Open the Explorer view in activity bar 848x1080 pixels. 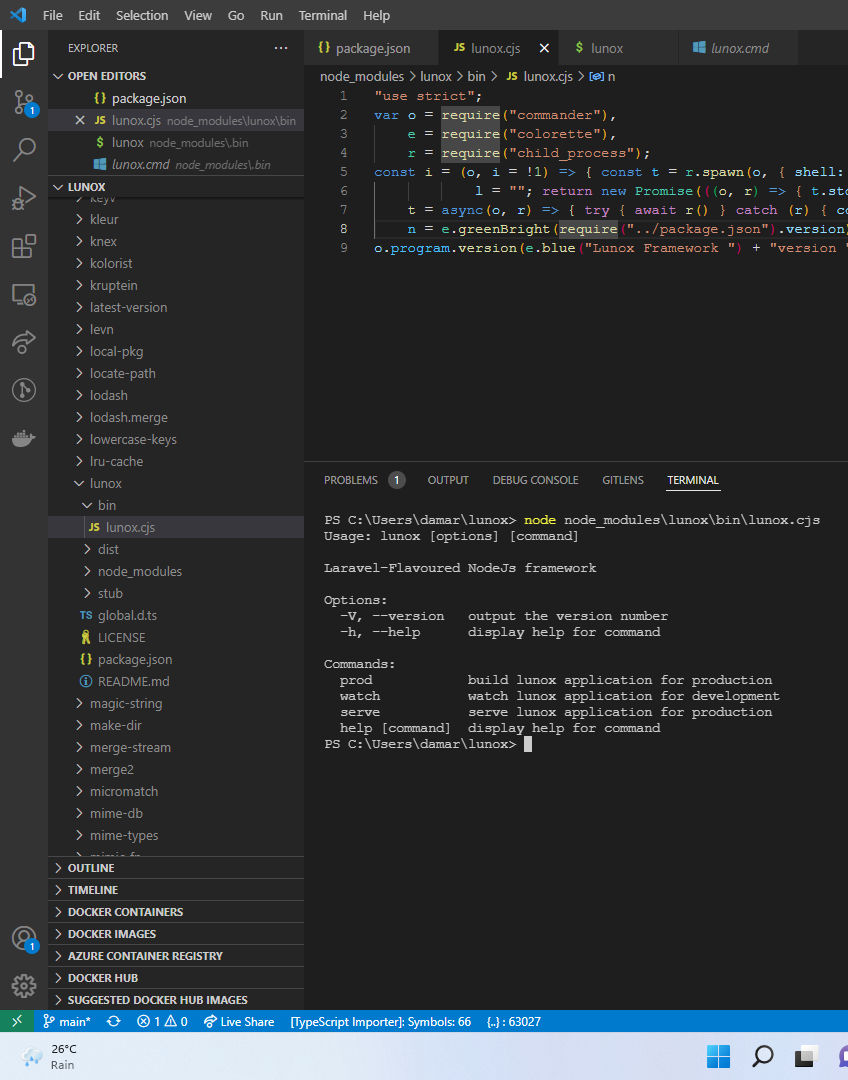pos(23,54)
